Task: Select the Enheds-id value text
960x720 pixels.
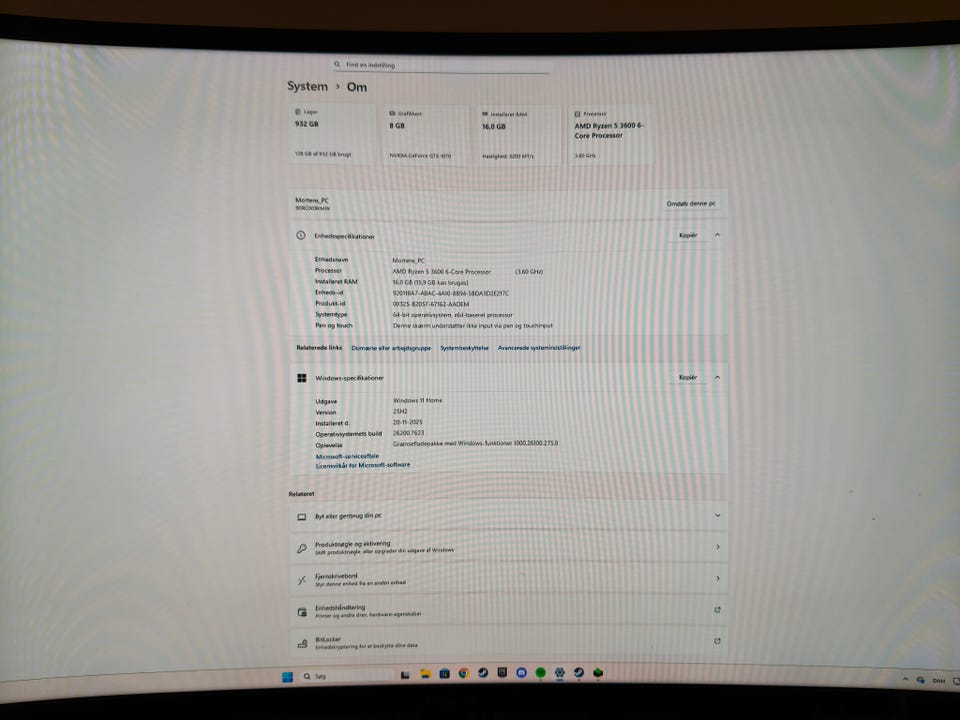Action: pos(451,293)
